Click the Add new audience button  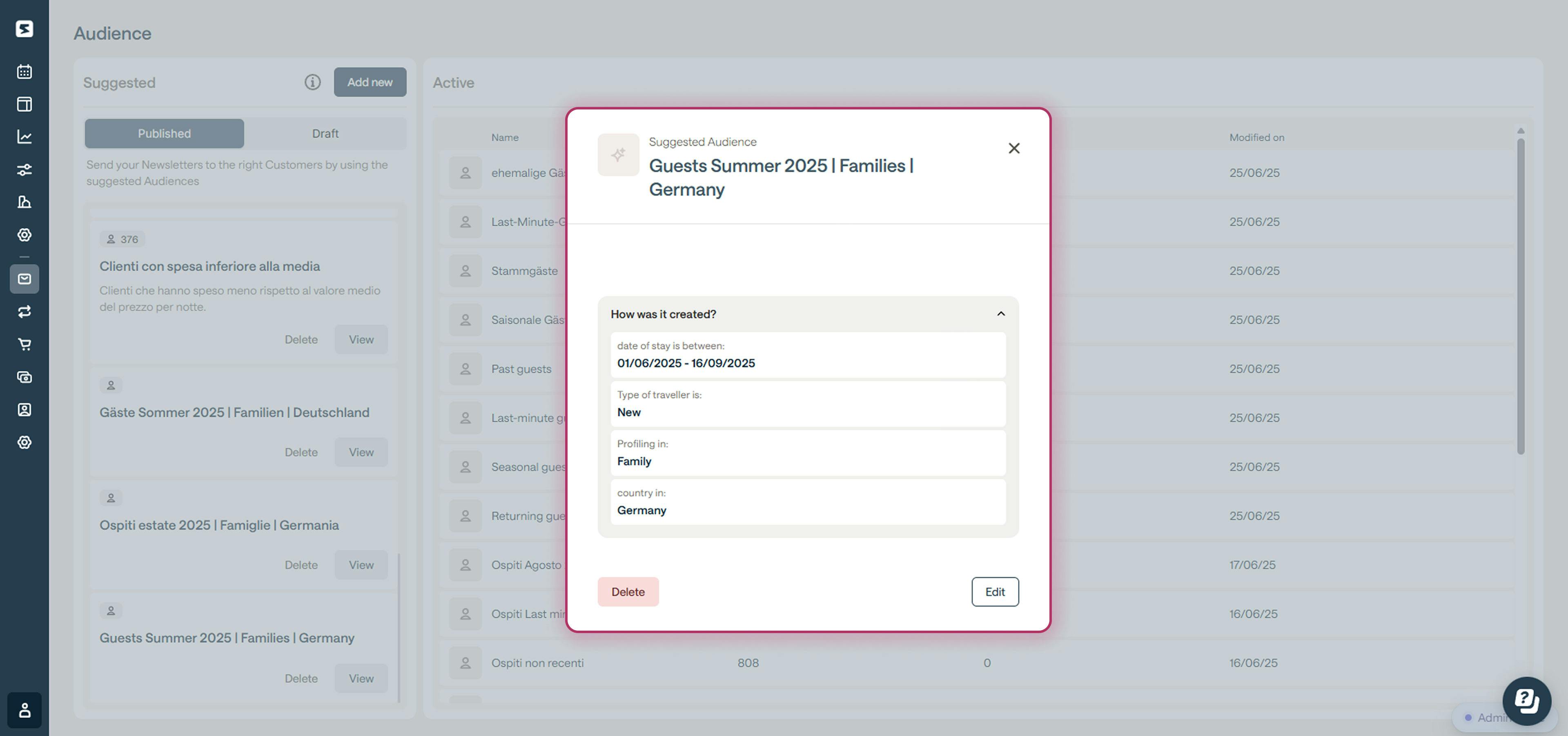(x=370, y=82)
